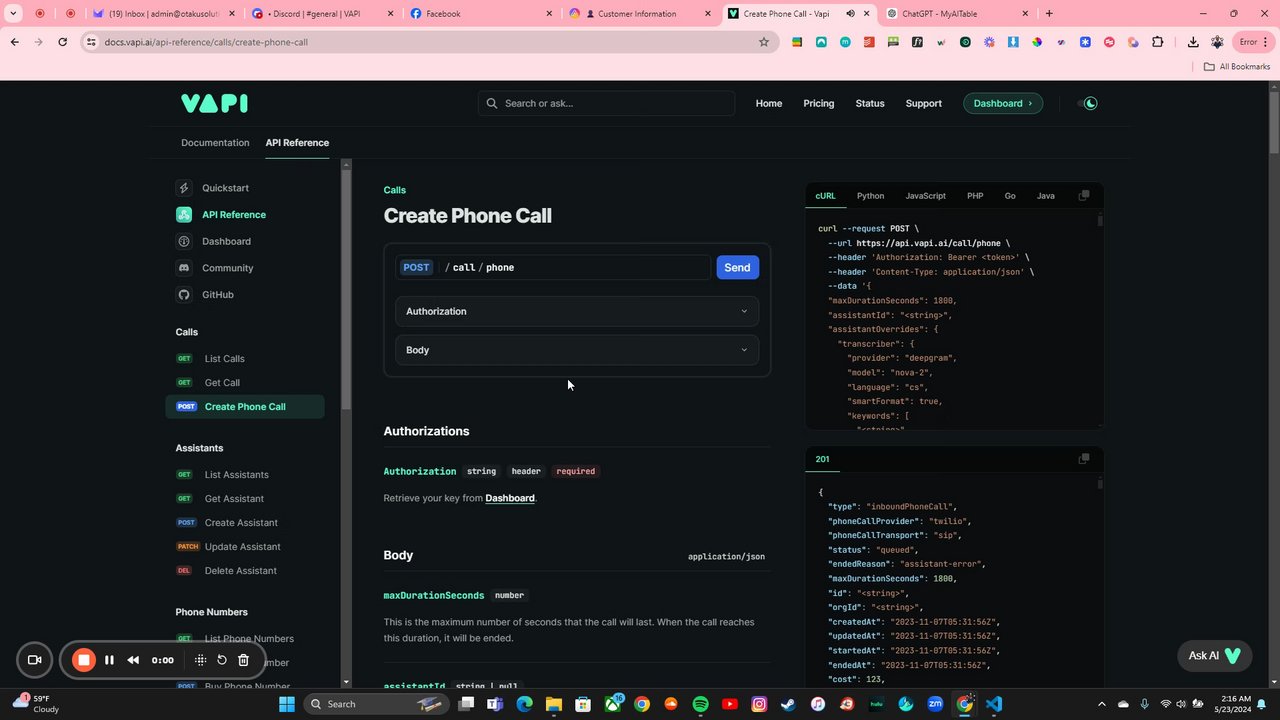Open Update Assistant endpoint

(245, 547)
